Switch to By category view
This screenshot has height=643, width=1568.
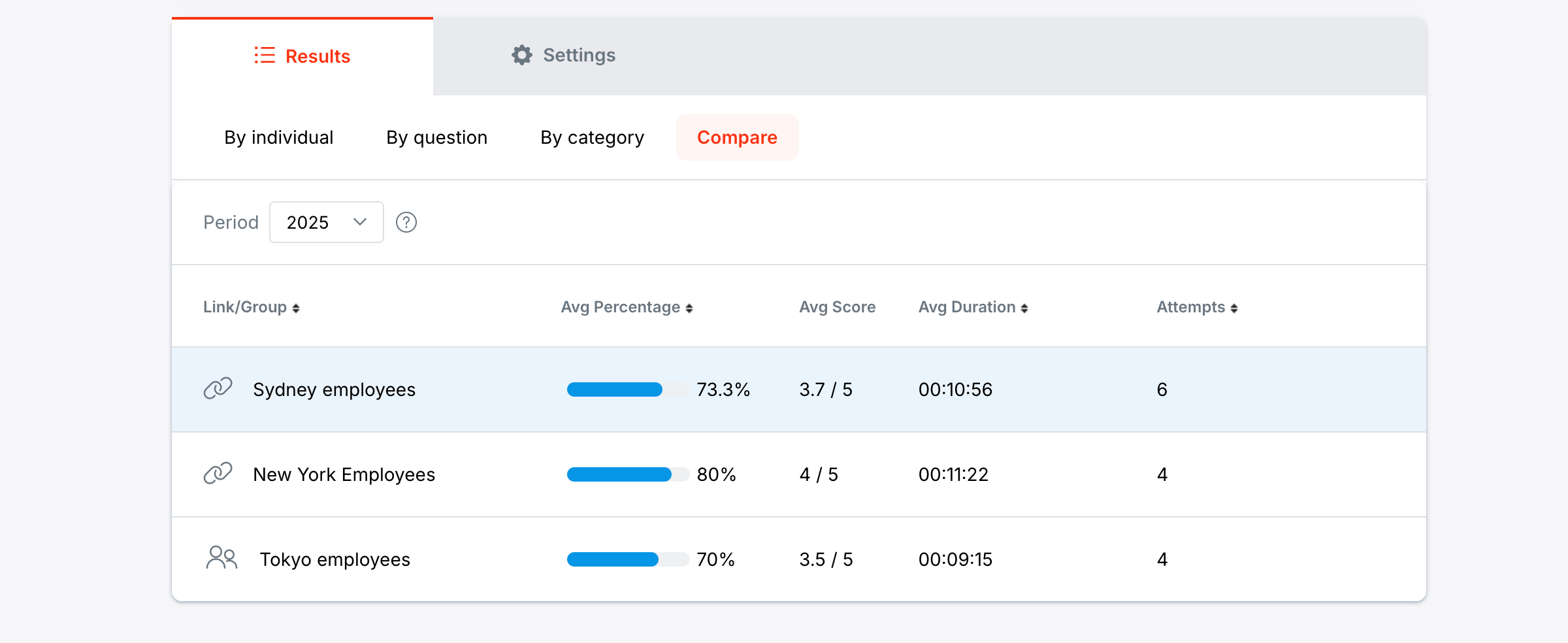click(592, 138)
